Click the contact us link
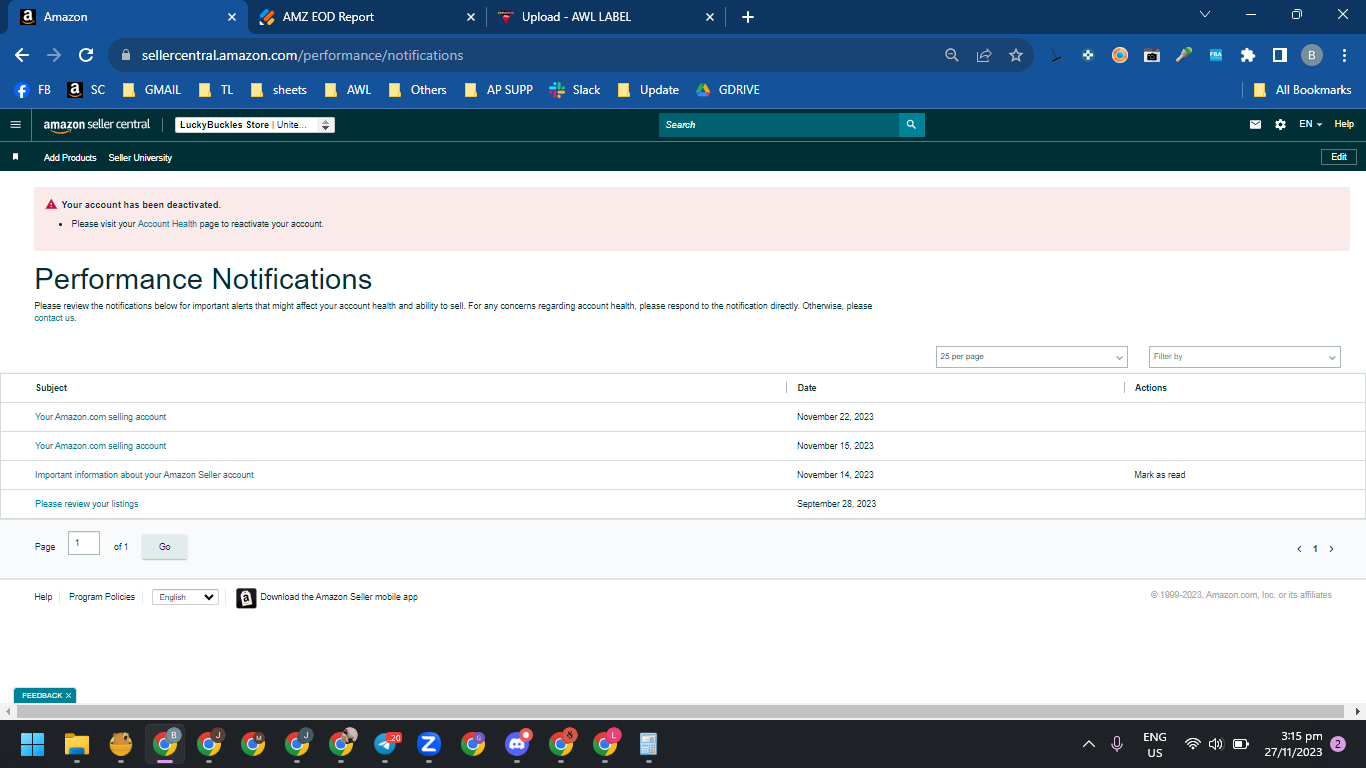Screen dimensions: 1366x768 (x=55, y=318)
